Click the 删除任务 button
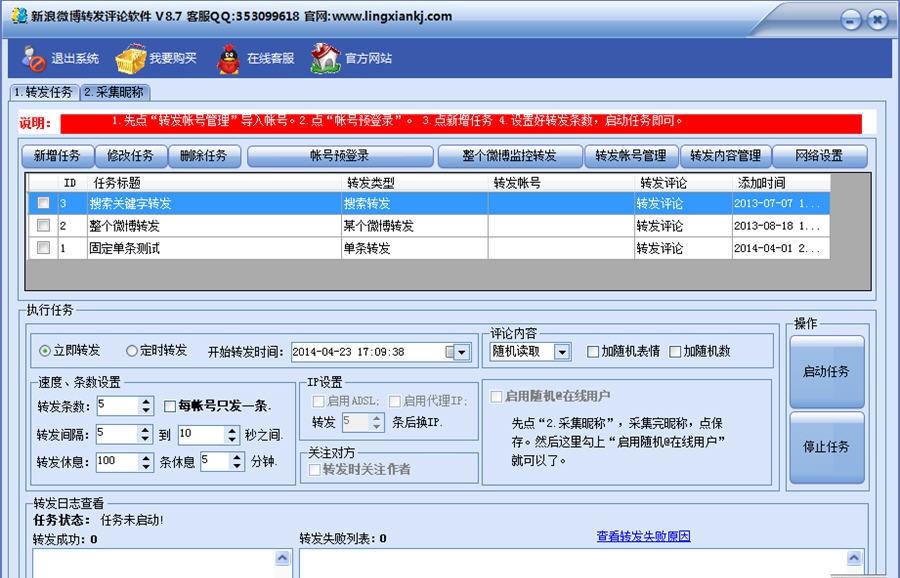 tap(206, 156)
